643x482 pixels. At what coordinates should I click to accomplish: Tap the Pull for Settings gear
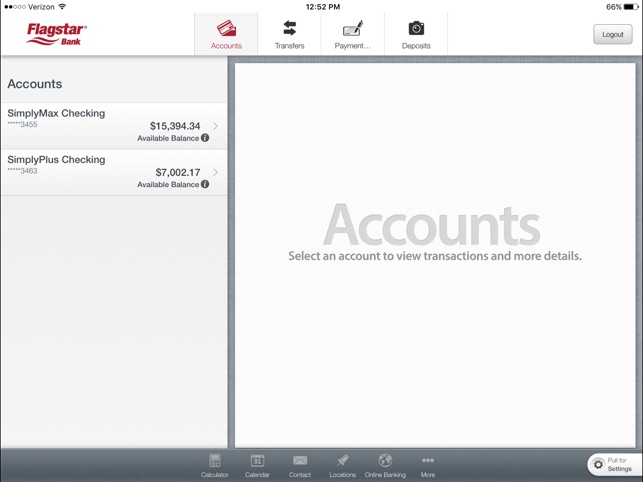[x=598, y=465]
